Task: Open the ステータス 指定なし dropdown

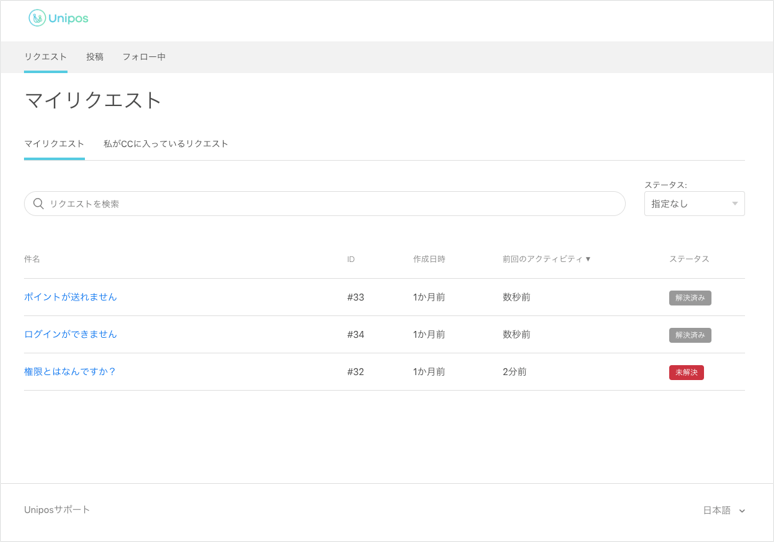Action: click(x=694, y=203)
